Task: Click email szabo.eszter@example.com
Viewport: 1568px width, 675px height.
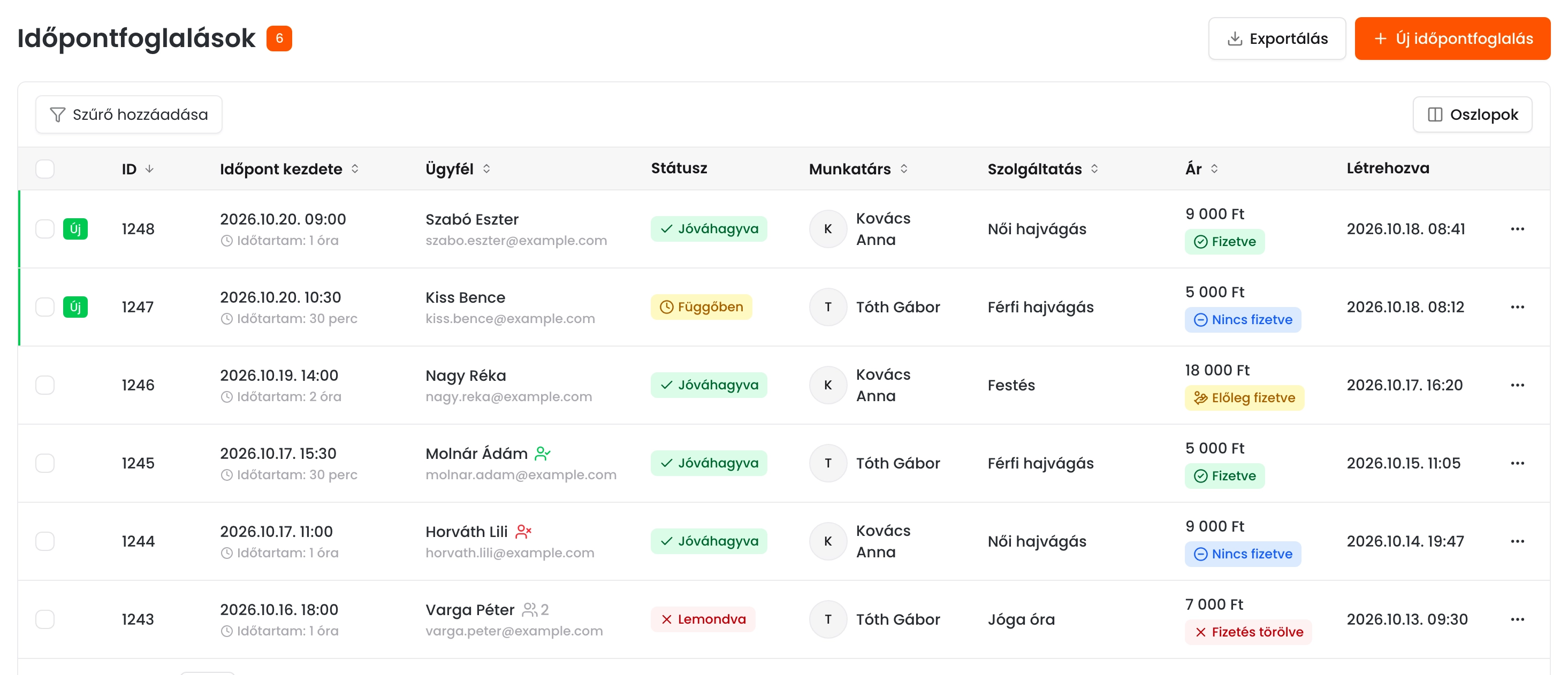Action: pos(516,240)
